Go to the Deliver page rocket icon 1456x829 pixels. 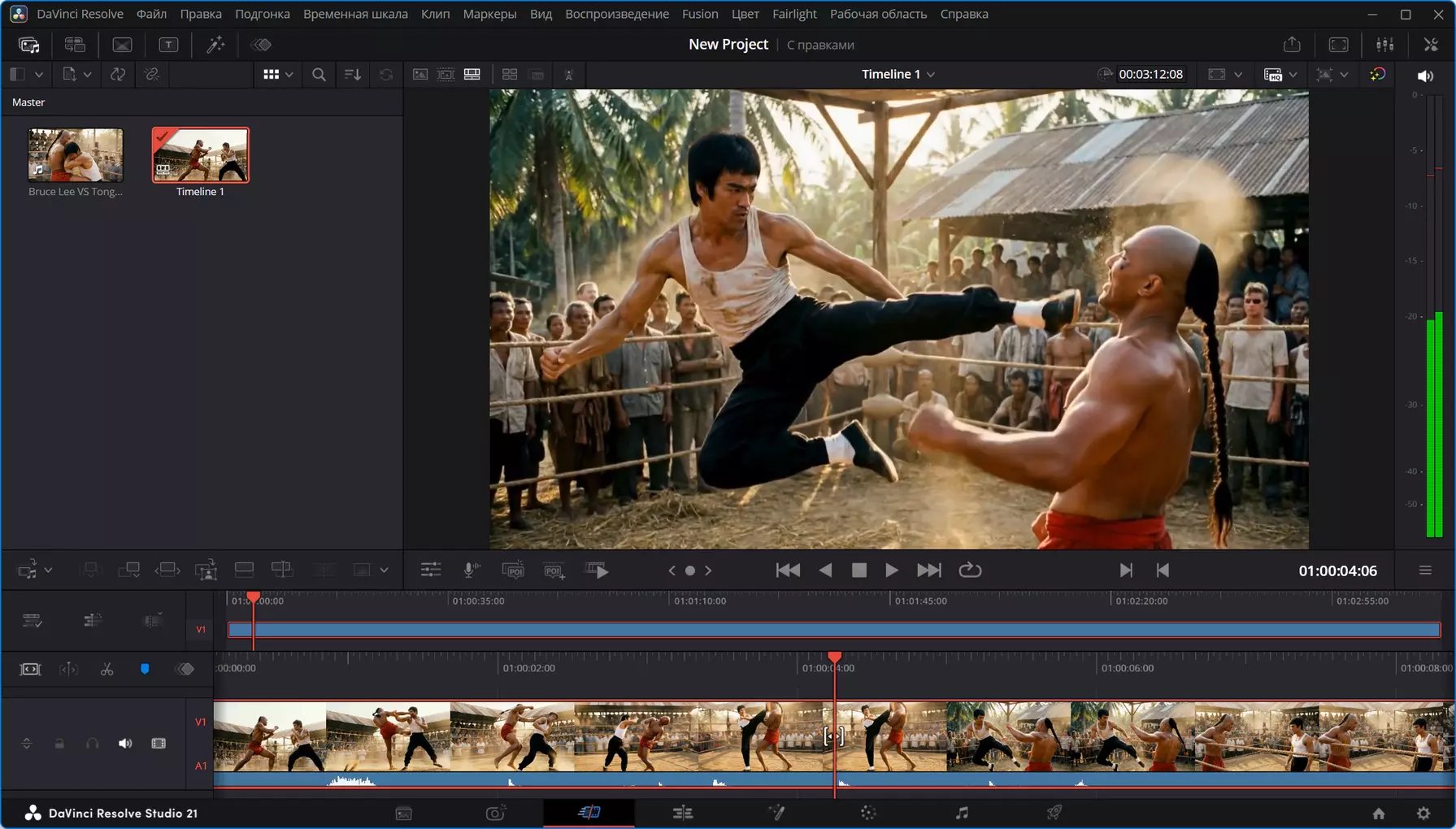pos(1054,812)
